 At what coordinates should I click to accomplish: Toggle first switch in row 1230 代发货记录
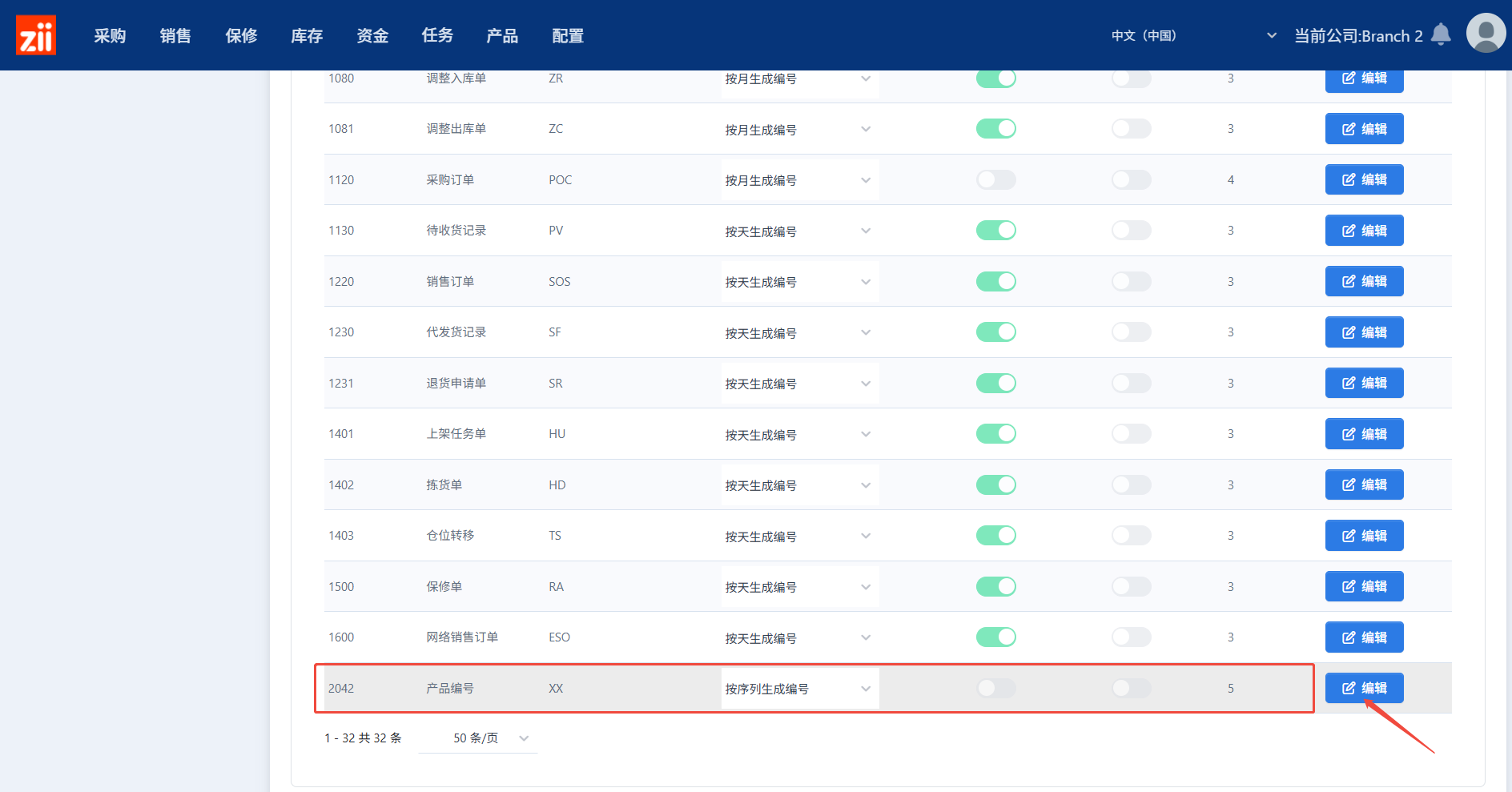tap(995, 332)
